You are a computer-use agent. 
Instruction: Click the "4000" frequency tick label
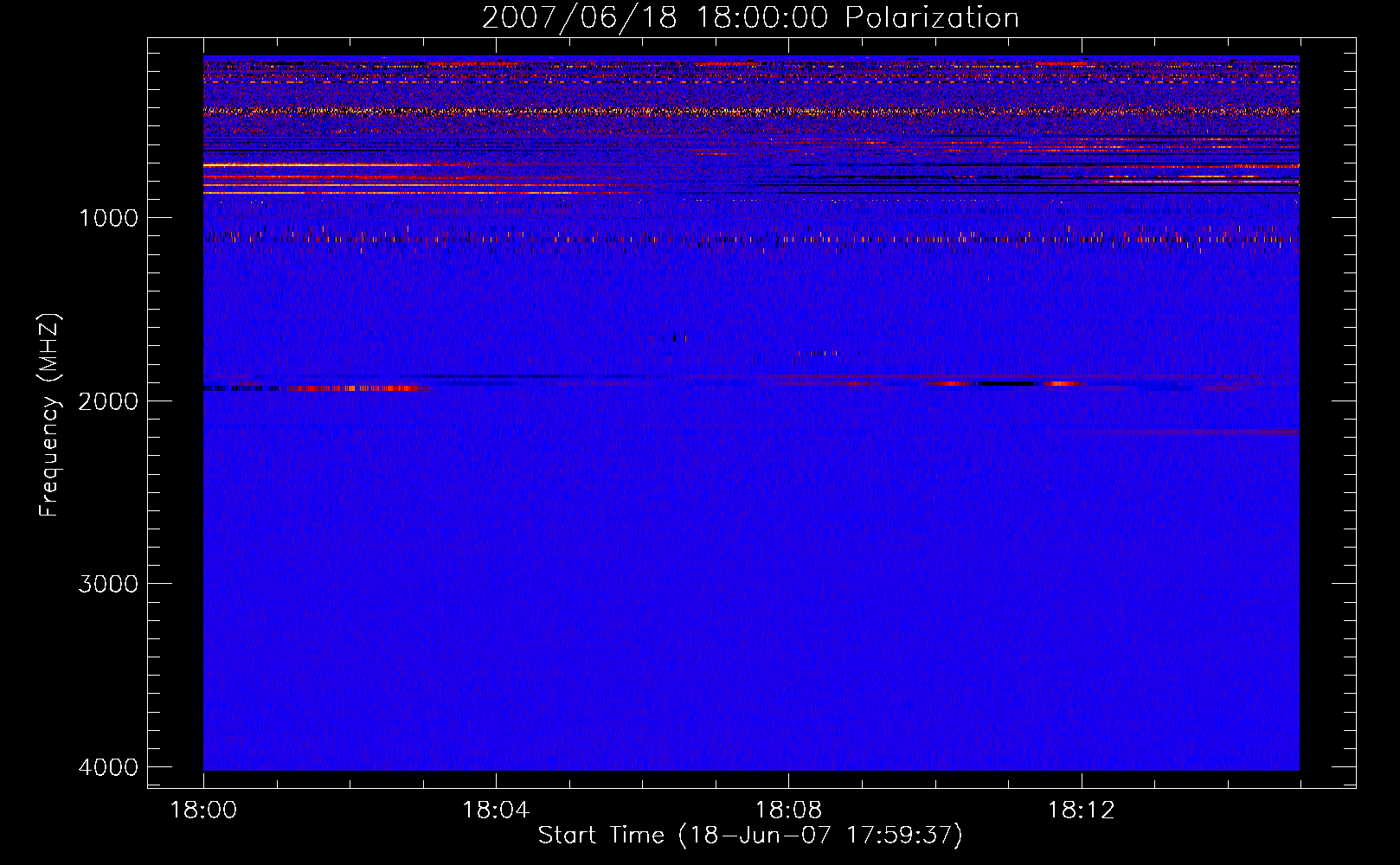coord(108,767)
